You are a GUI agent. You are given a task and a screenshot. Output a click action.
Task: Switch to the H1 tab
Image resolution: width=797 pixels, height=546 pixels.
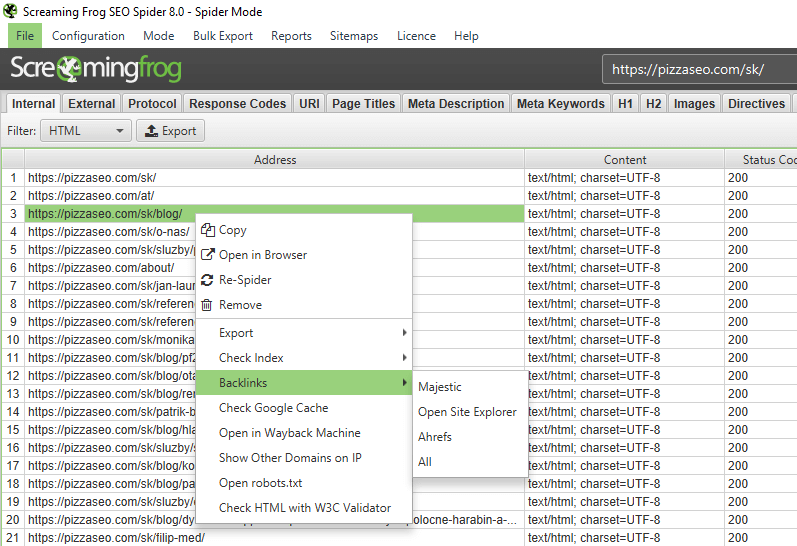pos(625,104)
